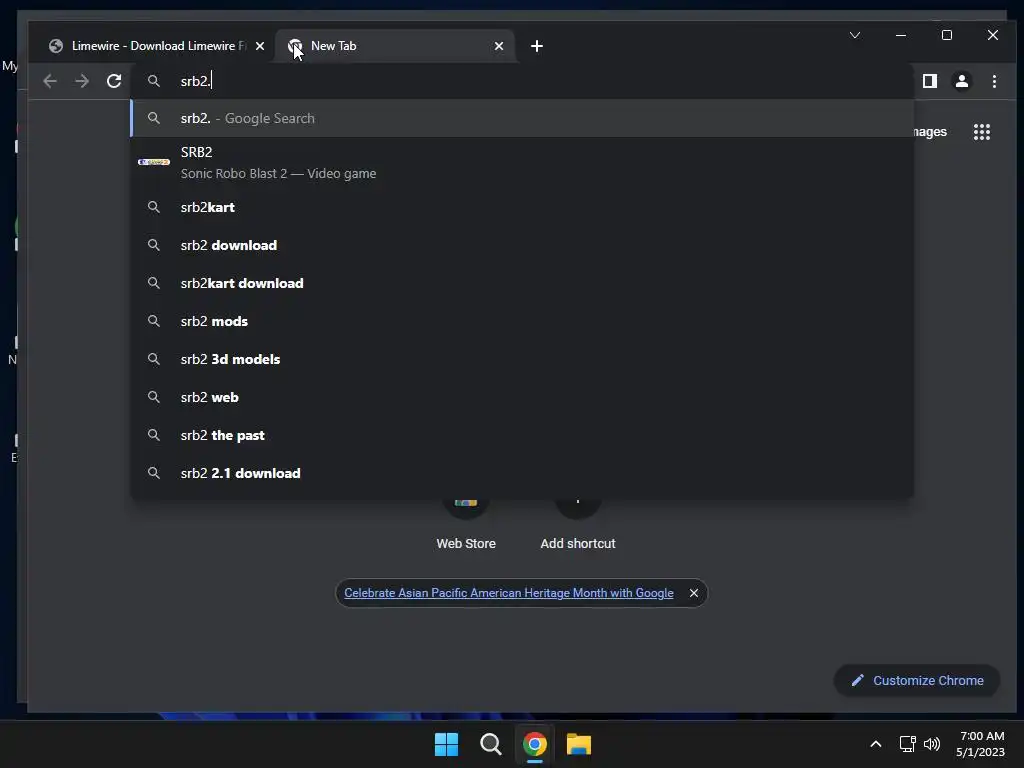Open the Windows Start menu
1024x768 pixels.
click(446, 744)
